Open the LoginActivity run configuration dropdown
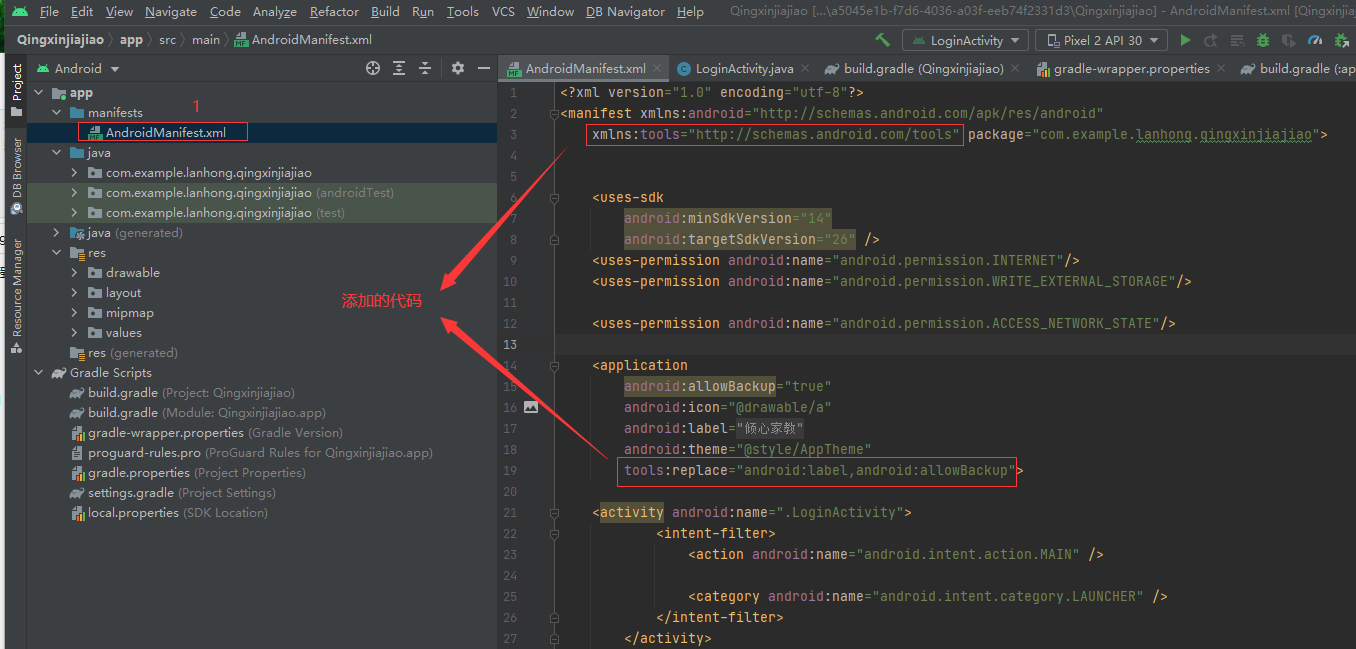Viewport: 1356px width, 649px height. (965, 41)
